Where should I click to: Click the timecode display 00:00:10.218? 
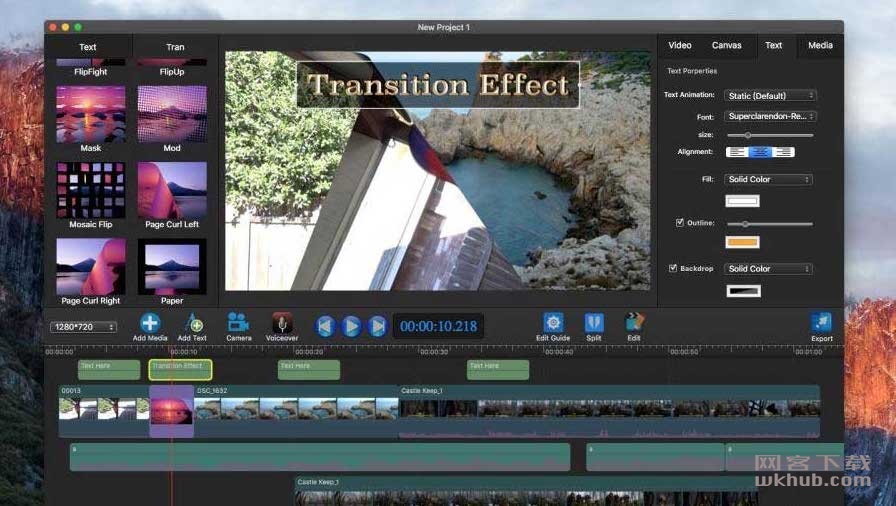click(438, 326)
